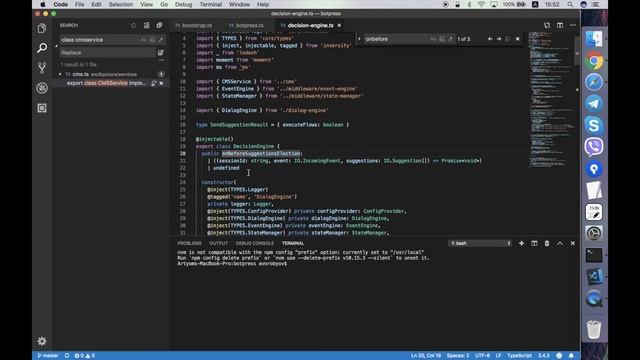Close the decision-engine.ts tab
640x360 pixels.
(339, 25)
